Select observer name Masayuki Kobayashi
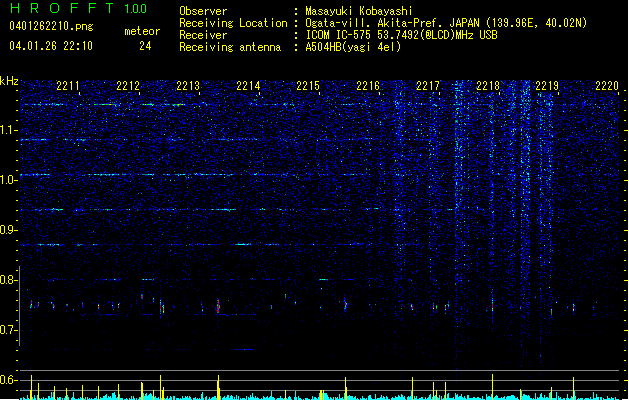Image resolution: width=629 pixels, height=400 pixels. tap(359, 11)
